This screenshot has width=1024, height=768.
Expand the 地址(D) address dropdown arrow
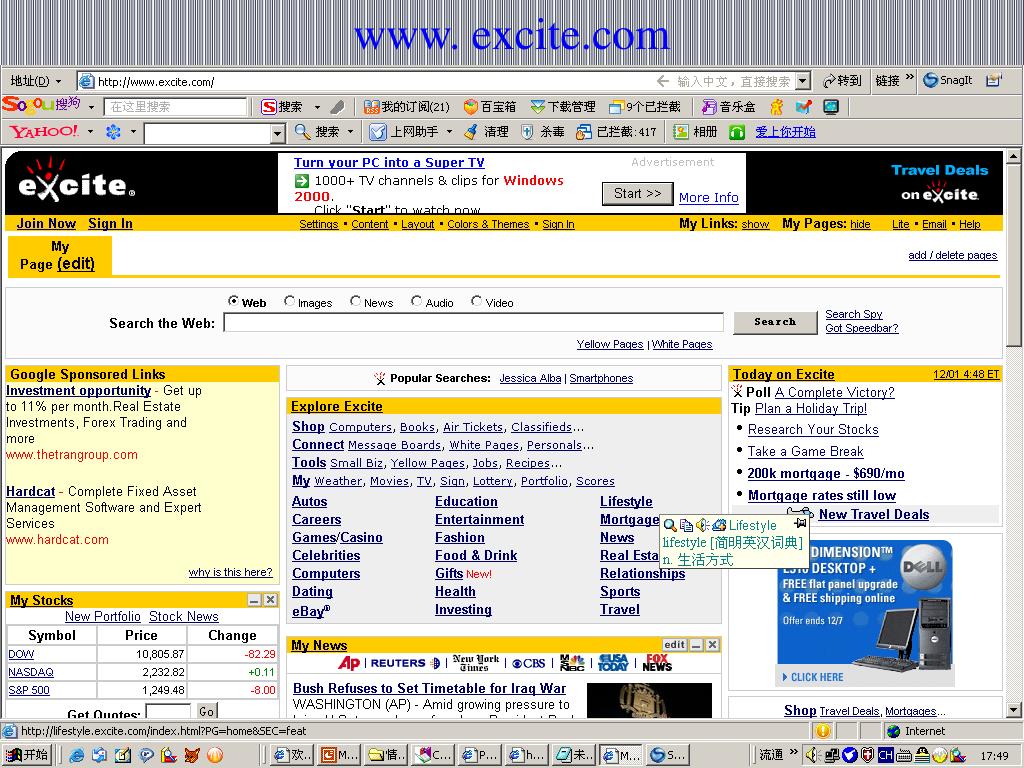pyautogui.click(x=59, y=82)
